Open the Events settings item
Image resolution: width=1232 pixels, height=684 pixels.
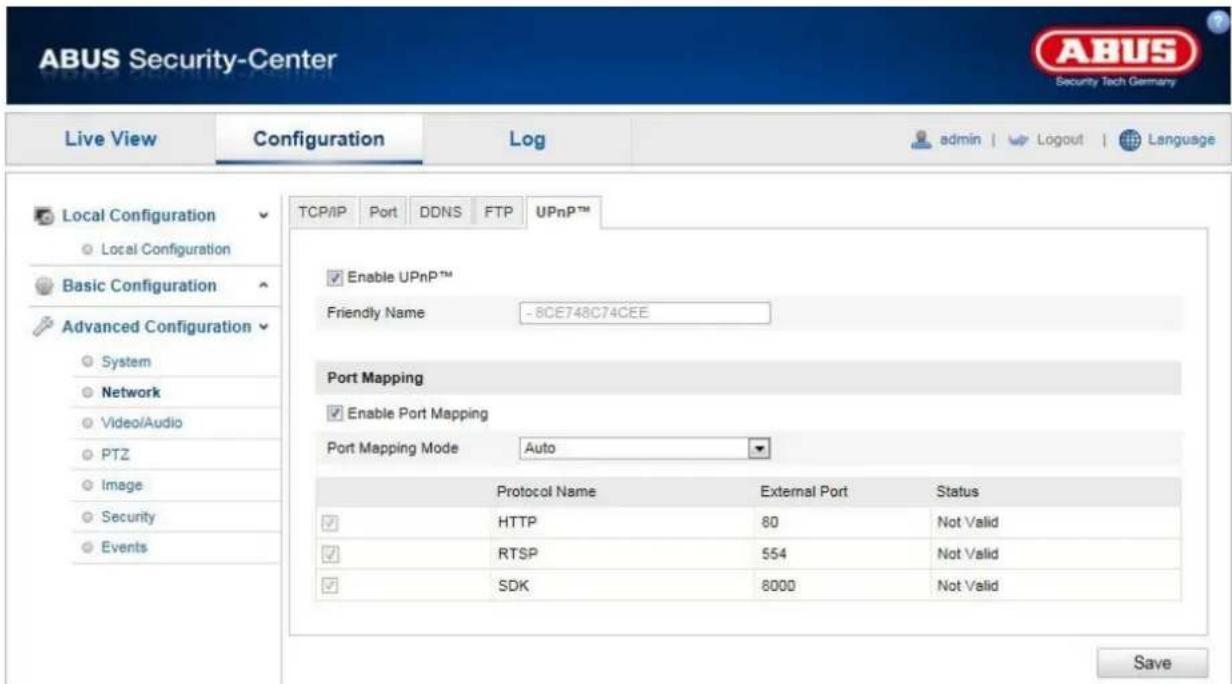[126, 547]
